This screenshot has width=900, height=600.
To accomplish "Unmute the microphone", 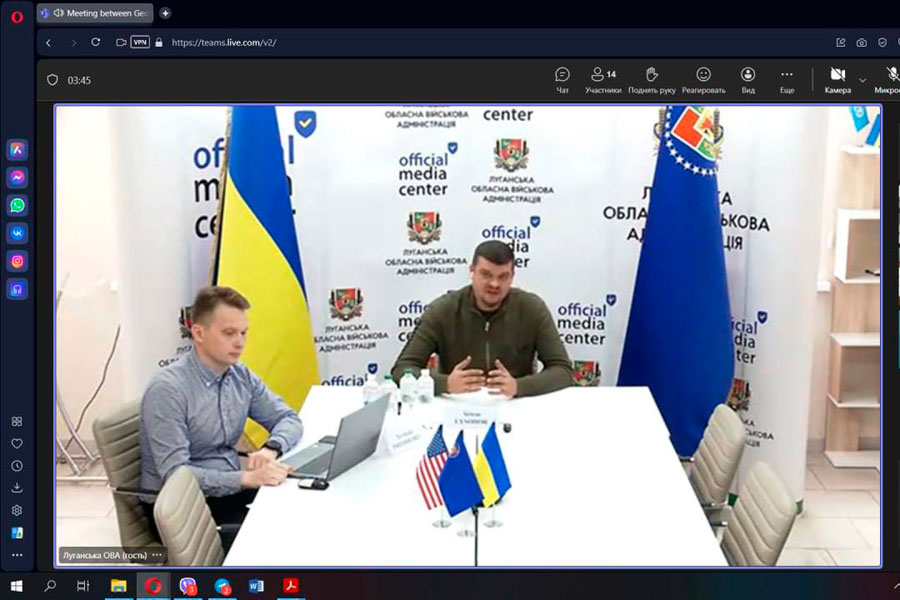I will click(889, 80).
